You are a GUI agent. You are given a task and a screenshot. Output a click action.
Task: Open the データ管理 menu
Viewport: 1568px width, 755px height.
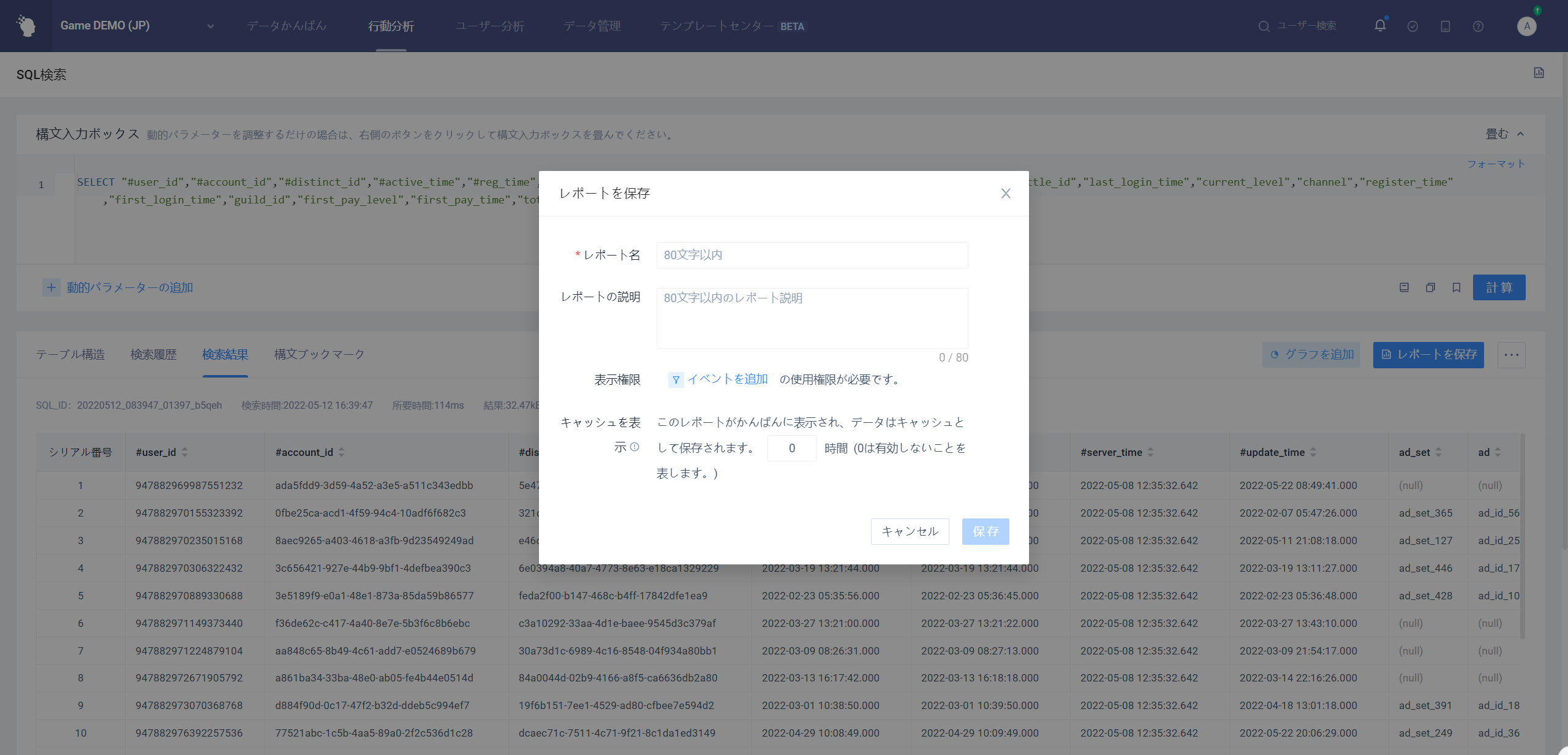point(592,26)
